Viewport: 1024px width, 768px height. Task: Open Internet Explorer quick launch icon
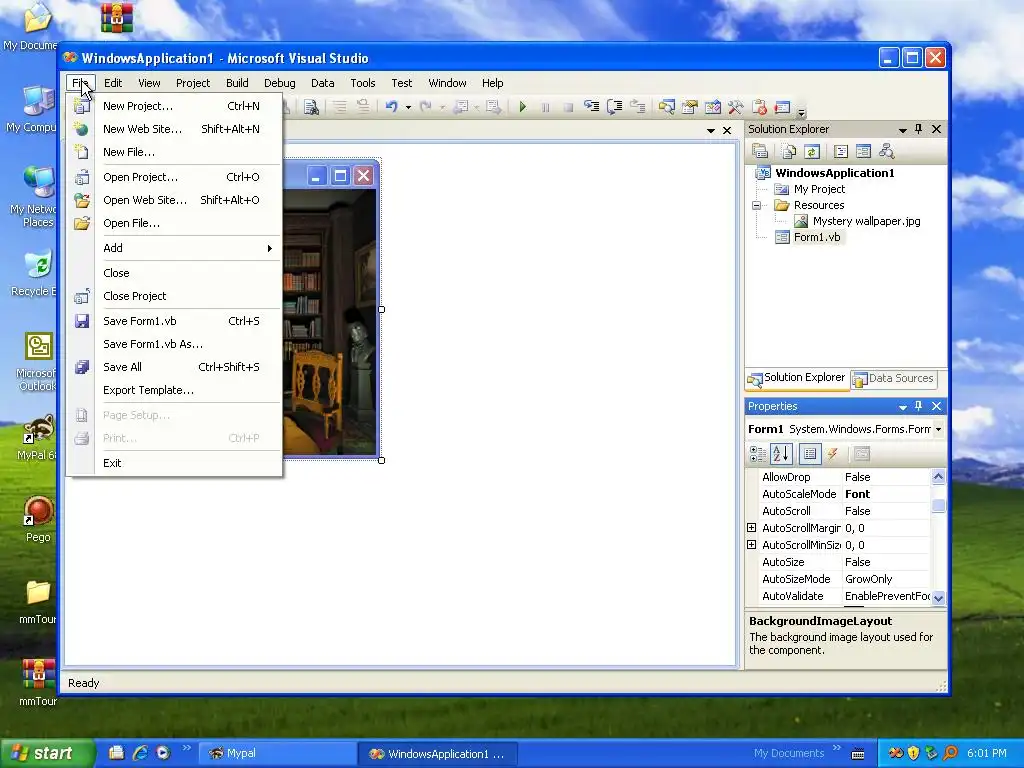[140, 753]
